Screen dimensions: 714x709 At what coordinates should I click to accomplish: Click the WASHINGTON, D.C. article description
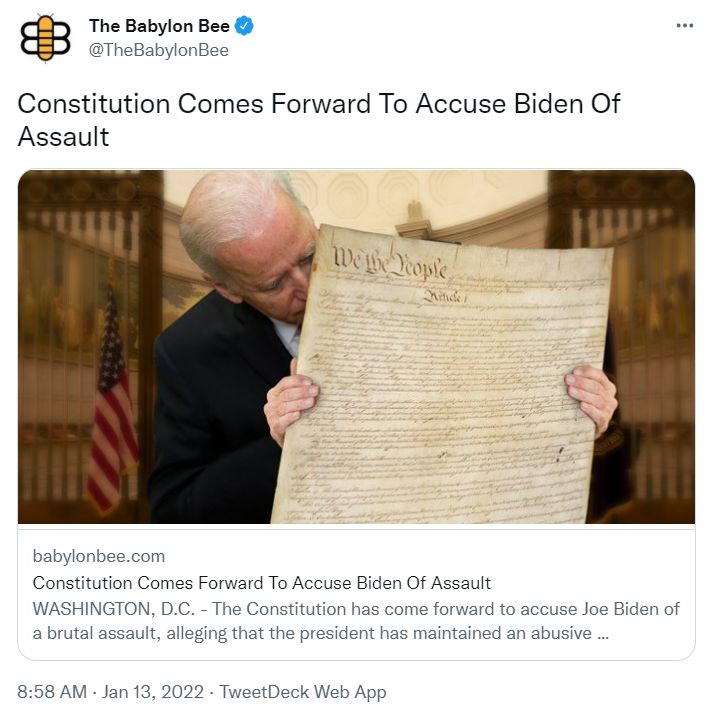(x=356, y=621)
